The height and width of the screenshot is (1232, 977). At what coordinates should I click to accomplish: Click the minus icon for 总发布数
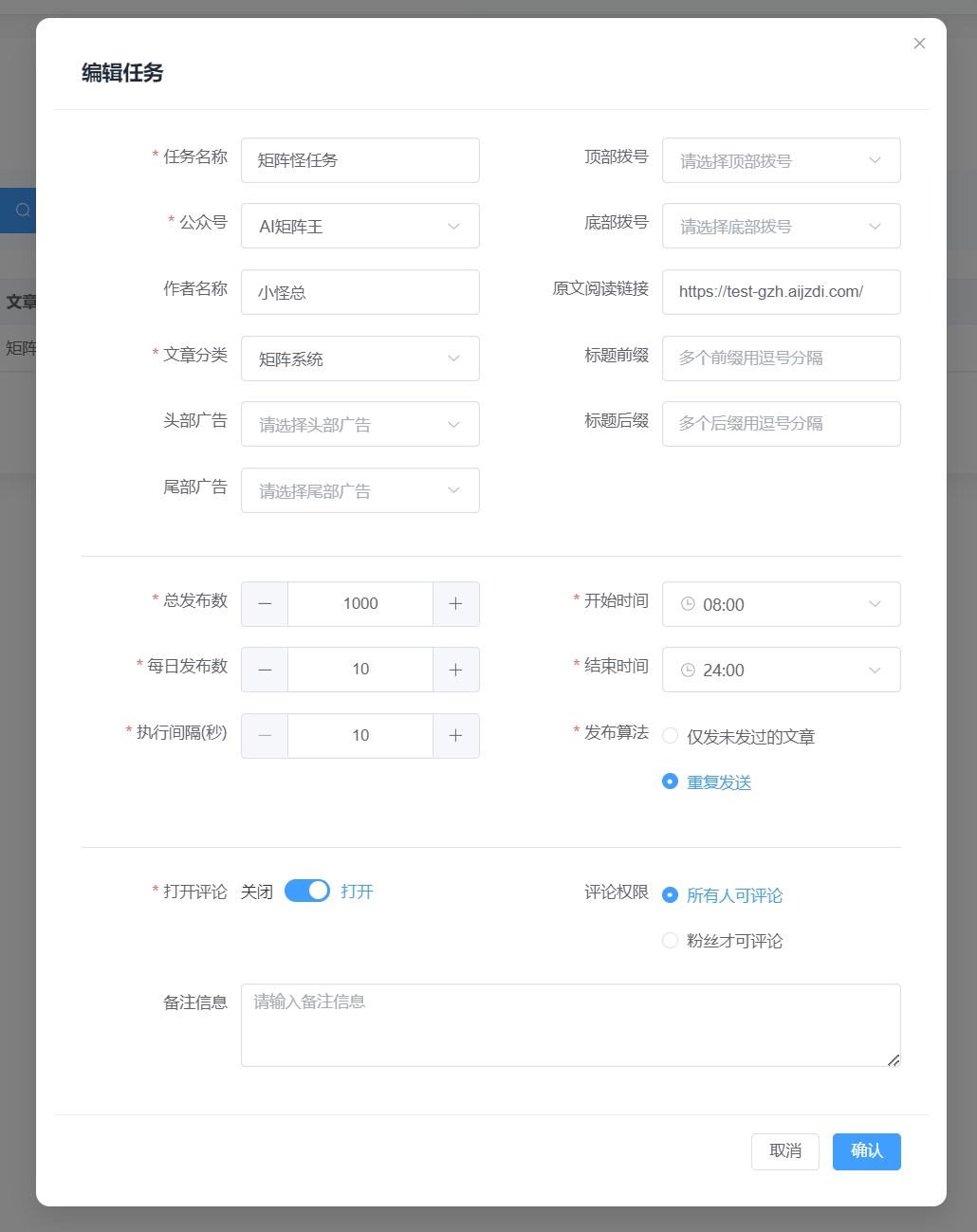pyautogui.click(x=265, y=604)
